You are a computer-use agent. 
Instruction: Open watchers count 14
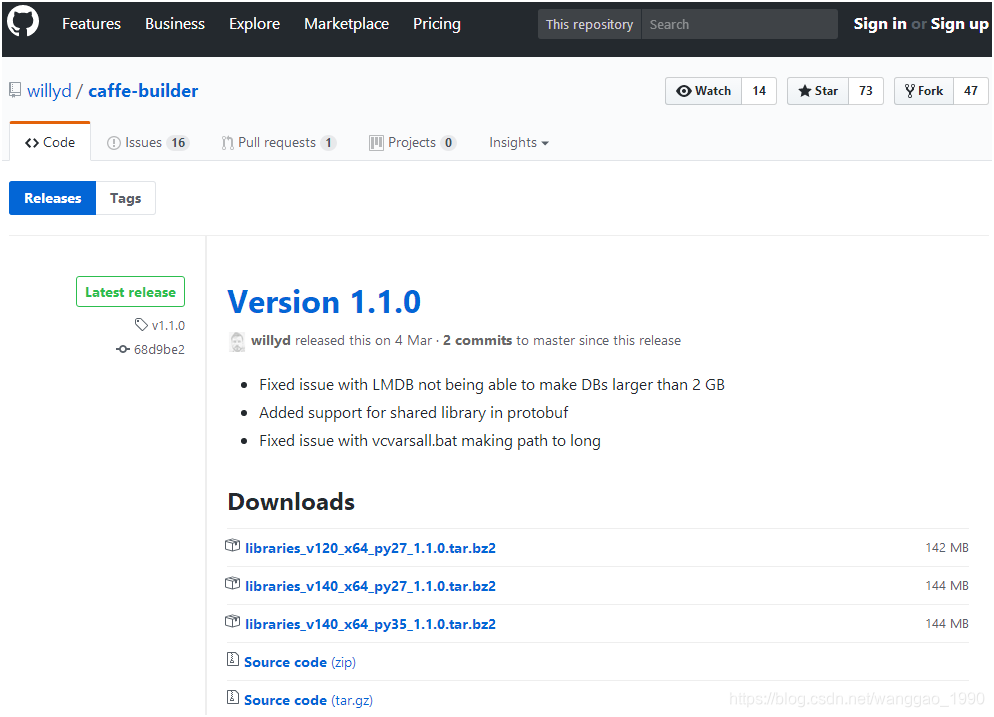tap(759, 91)
